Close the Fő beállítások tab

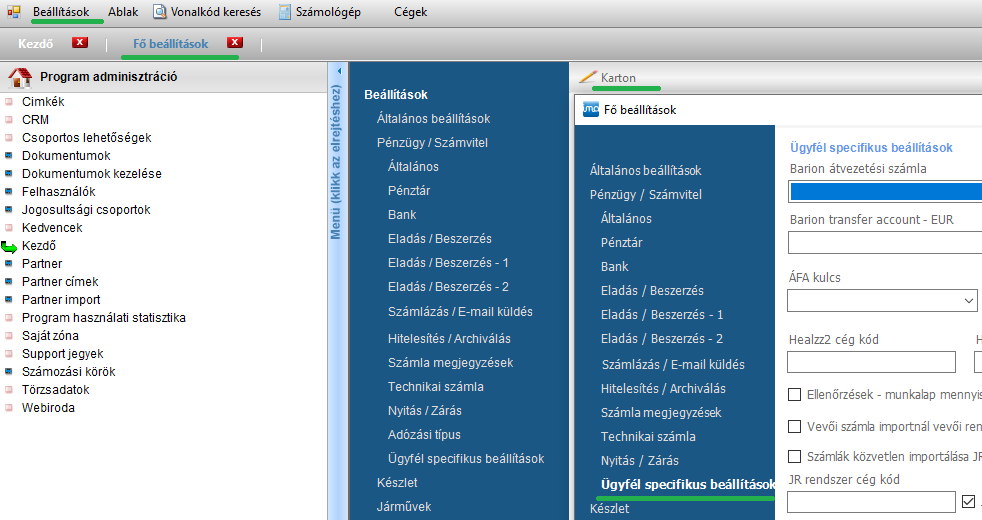pyautogui.click(x=235, y=43)
